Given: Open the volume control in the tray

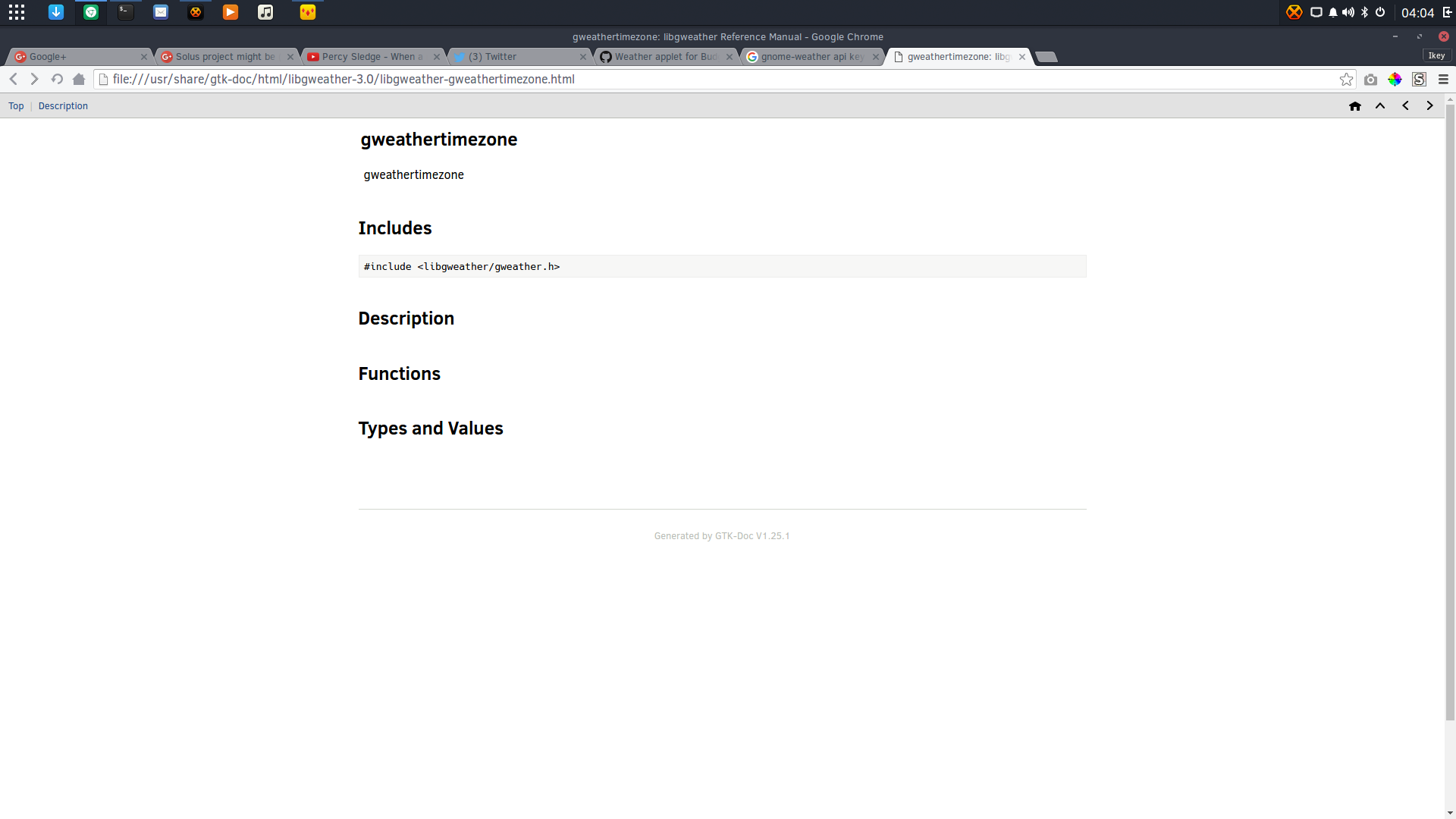Looking at the screenshot, I should click(x=1348, y=12).
